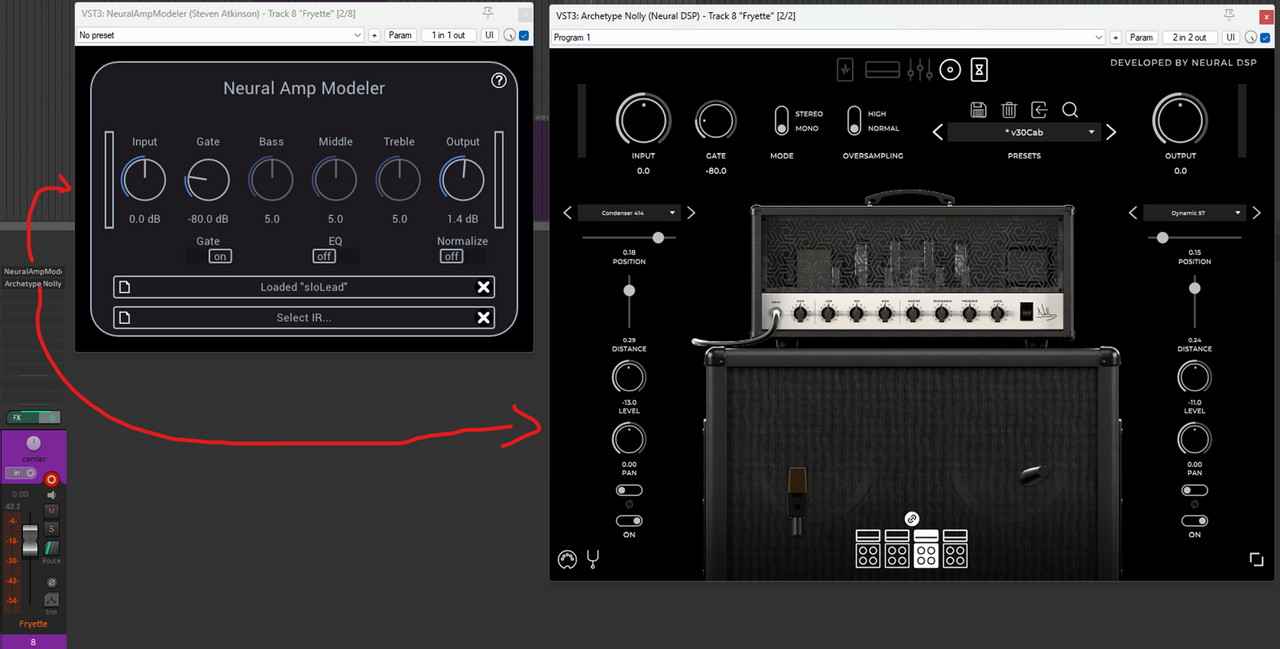This screenshot has width=1280, height=649.
Task: Select cab section circle icon in Nolly
Action: (950, 70)
